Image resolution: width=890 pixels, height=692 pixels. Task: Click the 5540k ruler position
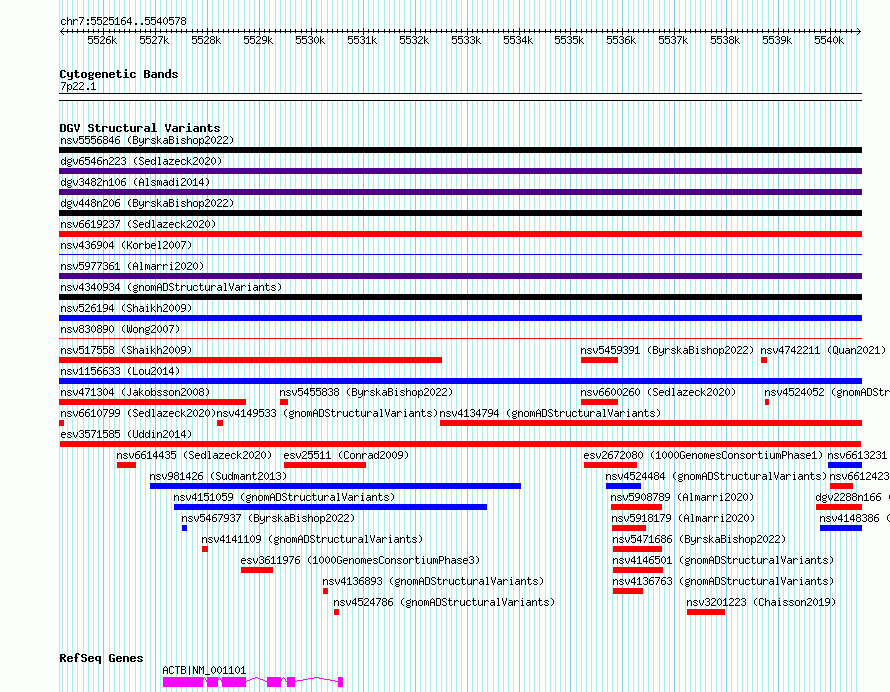coord(829,40)
